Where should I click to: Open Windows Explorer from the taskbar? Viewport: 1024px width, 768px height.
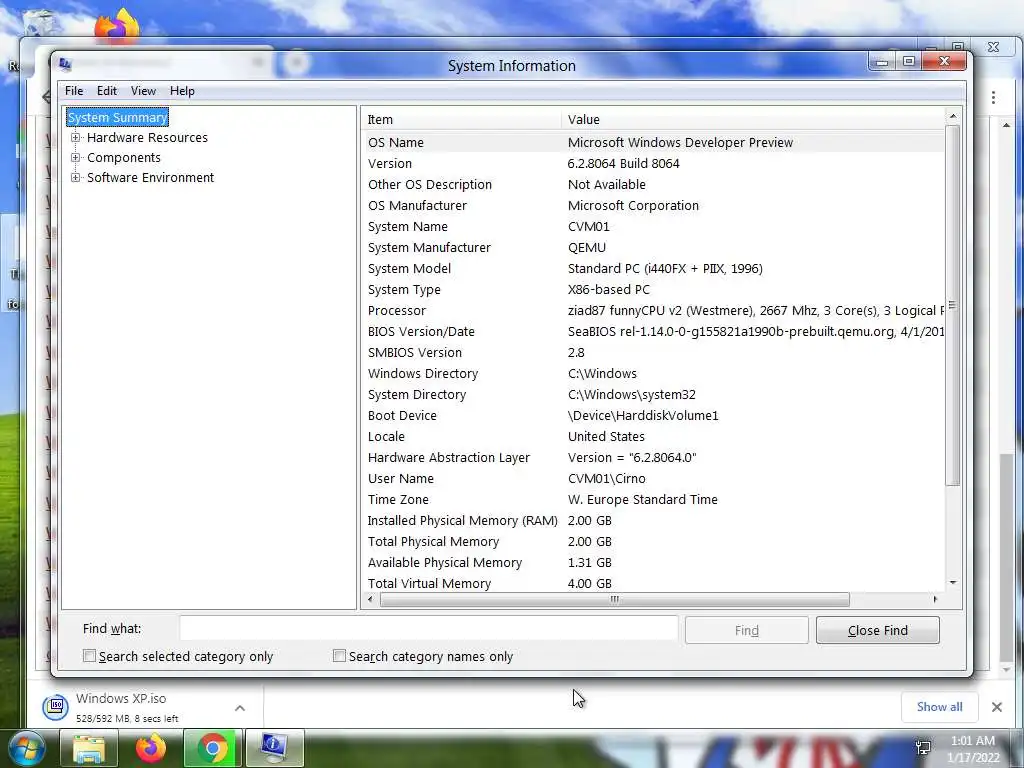pyautogui.click(x=89, y=748)
